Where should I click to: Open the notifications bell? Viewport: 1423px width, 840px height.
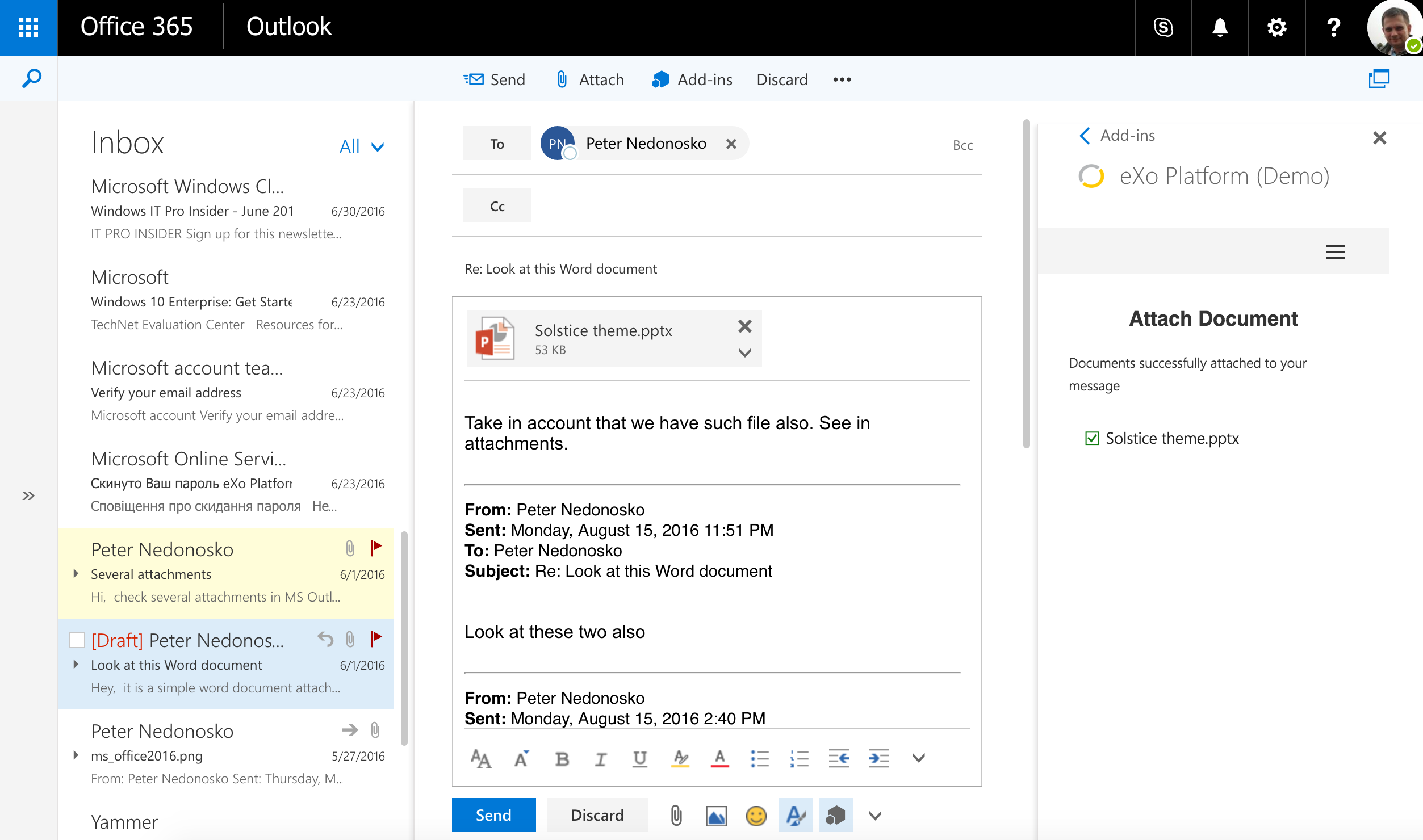pos(1220,27)
